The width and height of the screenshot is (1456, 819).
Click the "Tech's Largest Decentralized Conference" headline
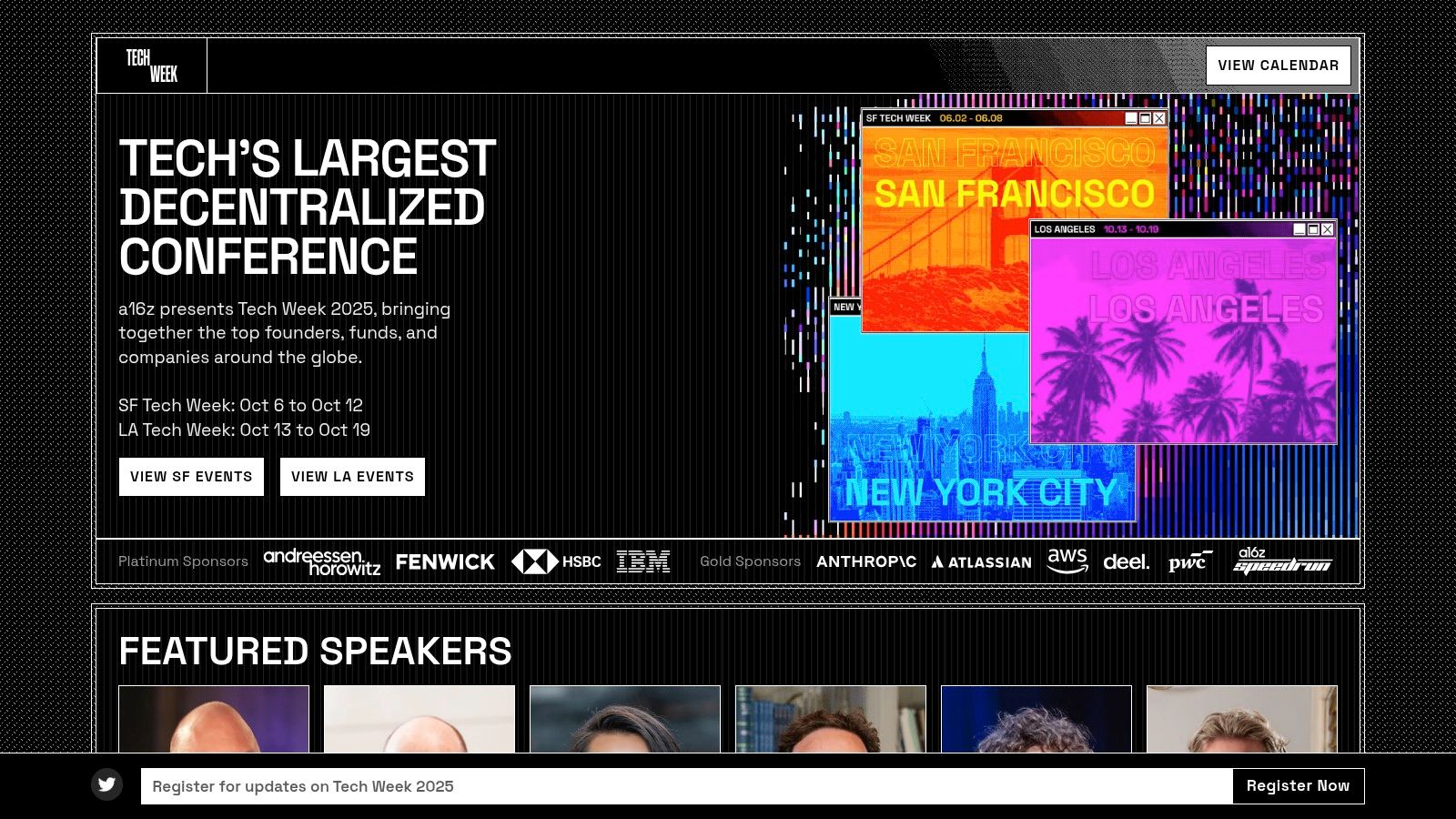coord(308,207)
